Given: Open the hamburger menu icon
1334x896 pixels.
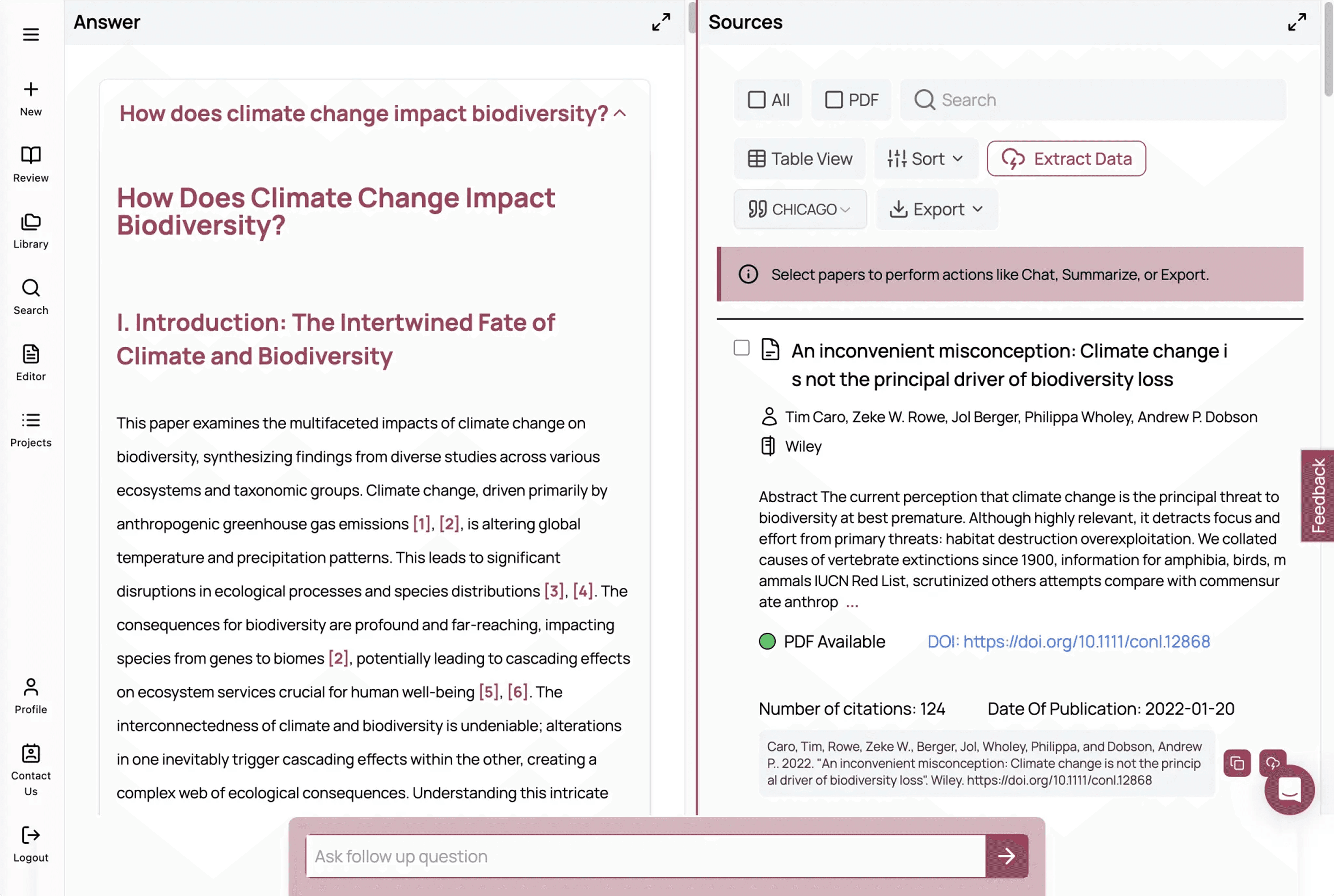Looking at the screenshot, I should coord(31,34).
